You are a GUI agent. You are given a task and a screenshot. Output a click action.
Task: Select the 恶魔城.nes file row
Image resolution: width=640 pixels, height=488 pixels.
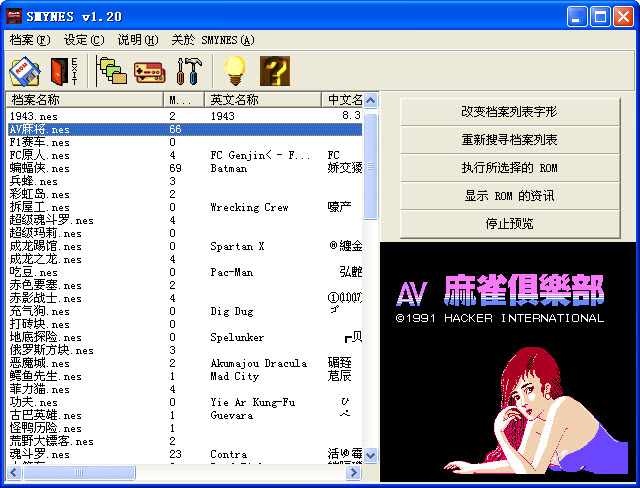click(x=184, y=363)
